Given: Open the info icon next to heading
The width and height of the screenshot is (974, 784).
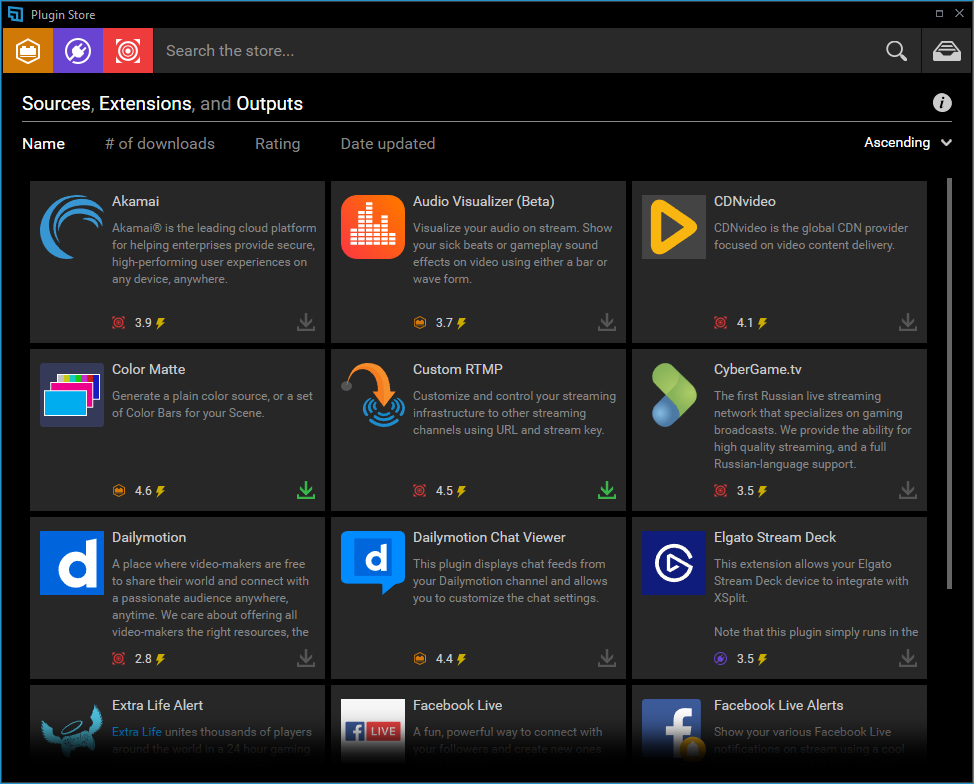Looking at the screenshot, I should (942, 103).
